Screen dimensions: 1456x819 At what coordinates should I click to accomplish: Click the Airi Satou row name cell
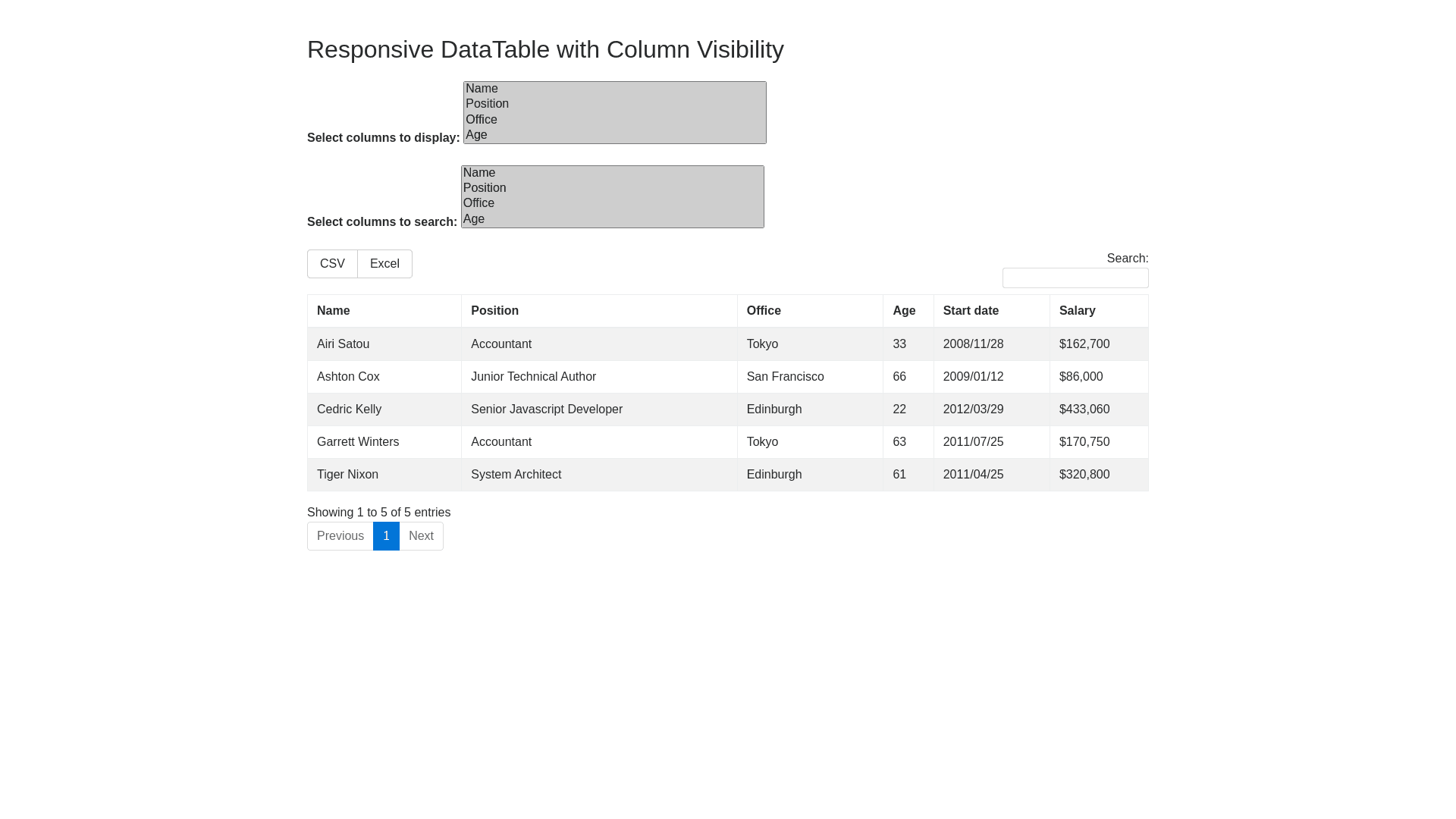point(344,344)
